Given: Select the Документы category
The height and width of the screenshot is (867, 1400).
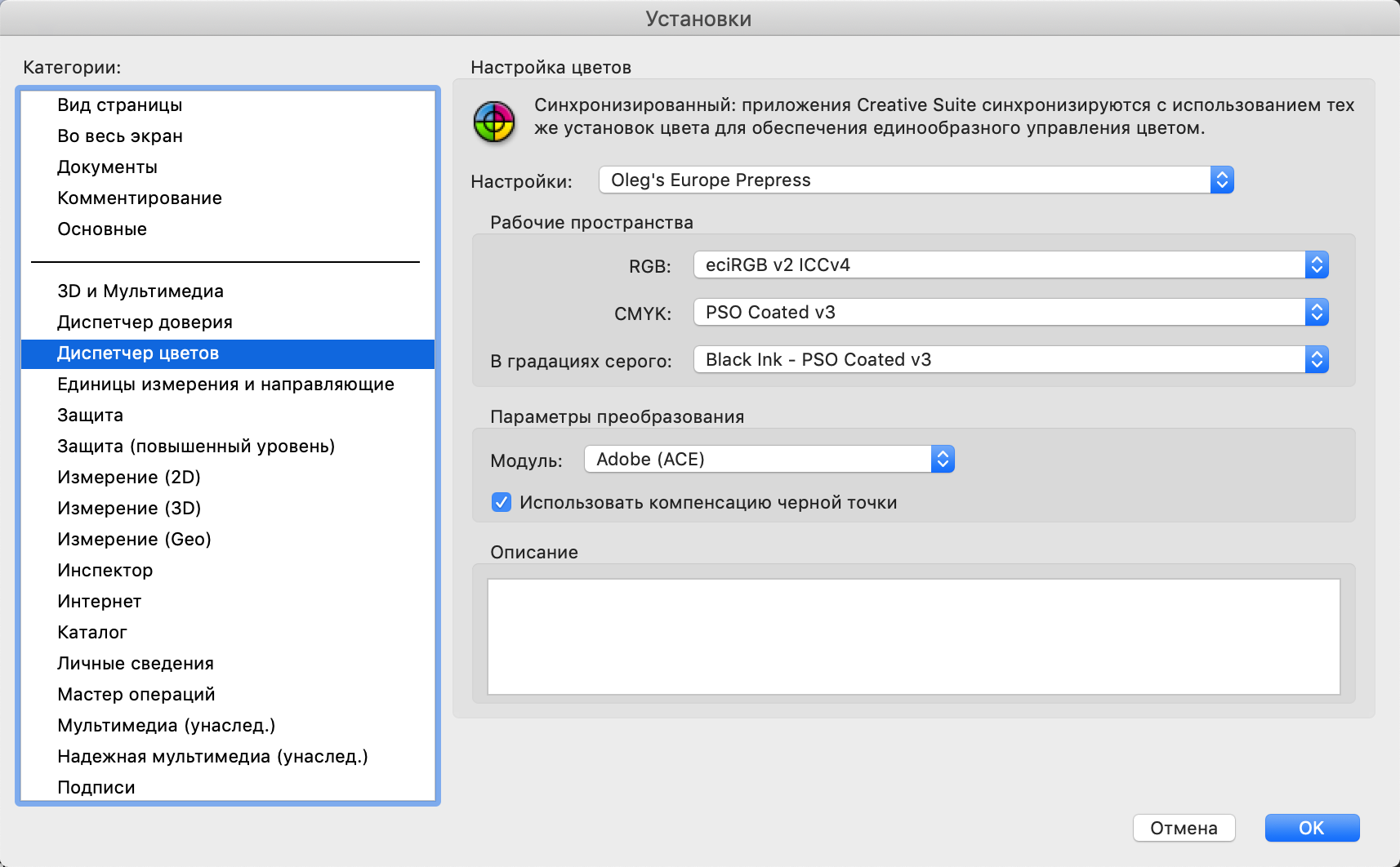Looking at the screenshot, I should click(x=228, y=167).
